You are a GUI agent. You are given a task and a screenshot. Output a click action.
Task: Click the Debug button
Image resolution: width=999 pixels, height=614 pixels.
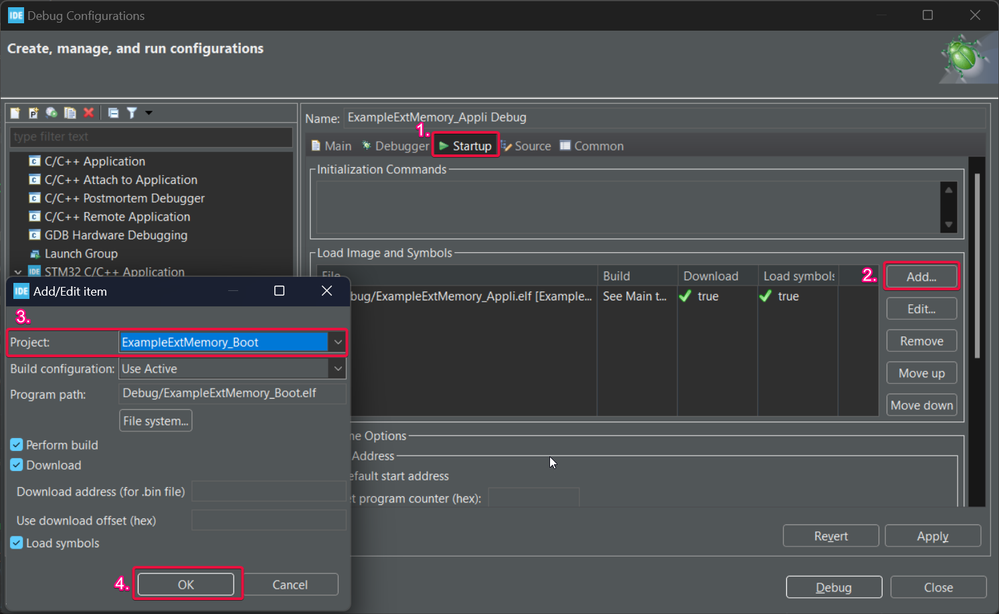(834, 587)
